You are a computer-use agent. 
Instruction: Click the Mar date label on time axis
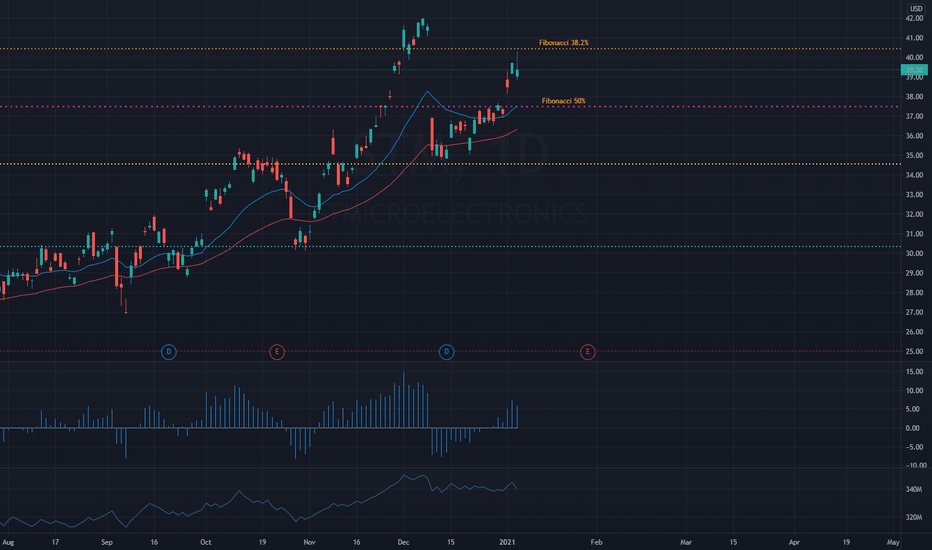click(686, 542)
